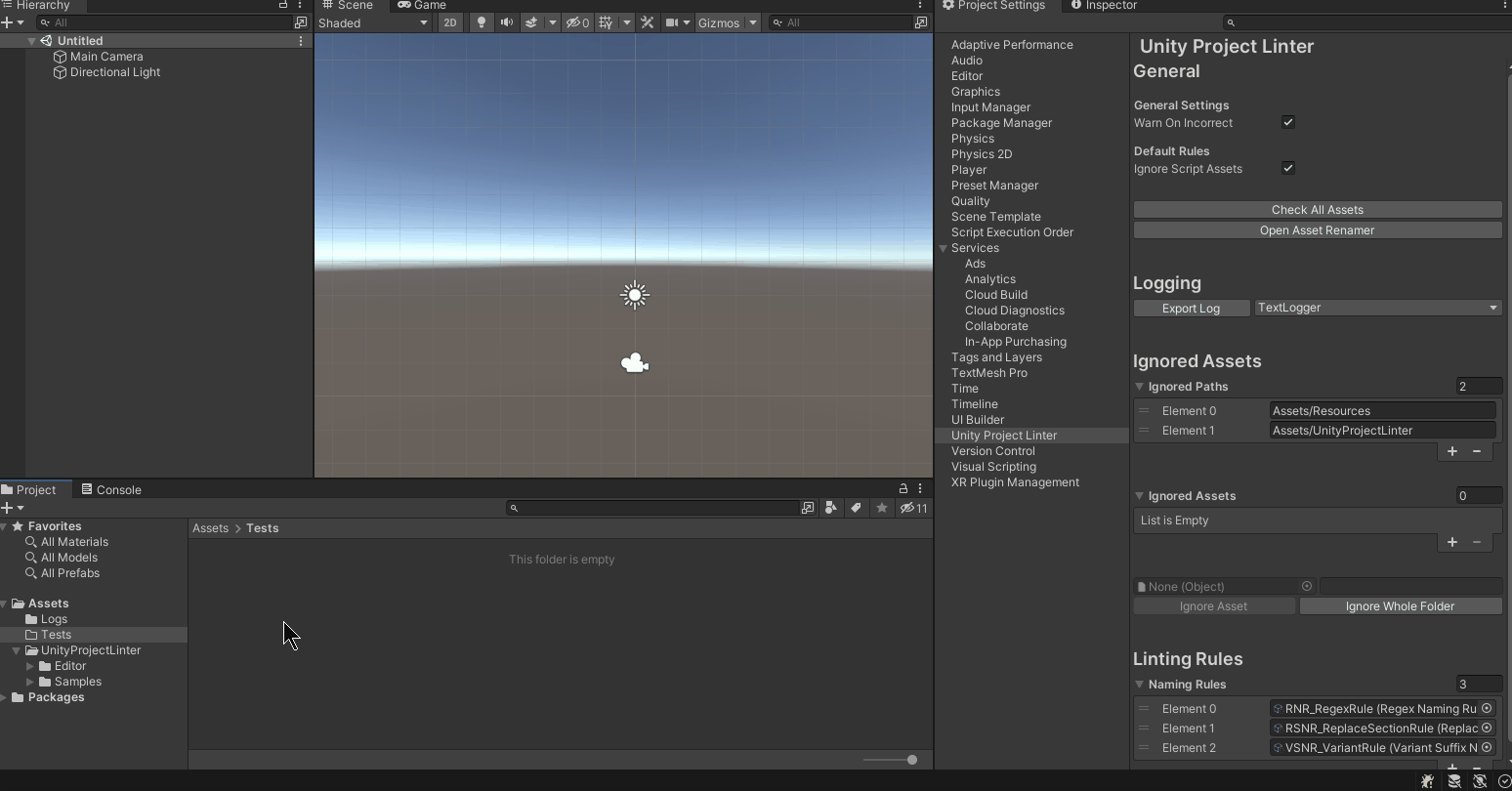Uncheck the Warn On Incorrect checkbox

1288,123
